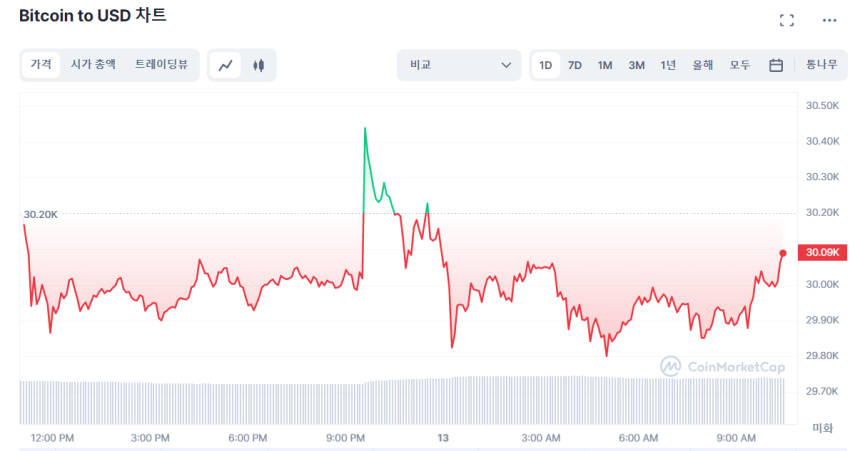The width and height of the screenshot is (860, 451).
Task: Select the 시가 총액 market cap tab
Action: (x=93, y=65)
